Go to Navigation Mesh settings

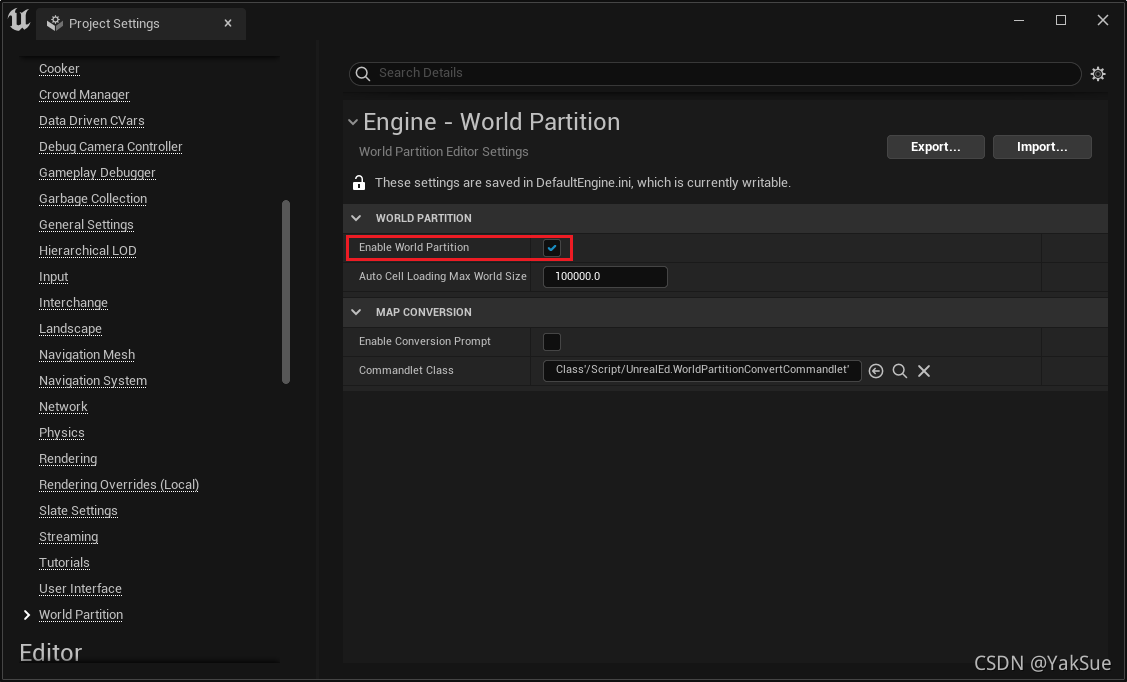tap(87, 354)
